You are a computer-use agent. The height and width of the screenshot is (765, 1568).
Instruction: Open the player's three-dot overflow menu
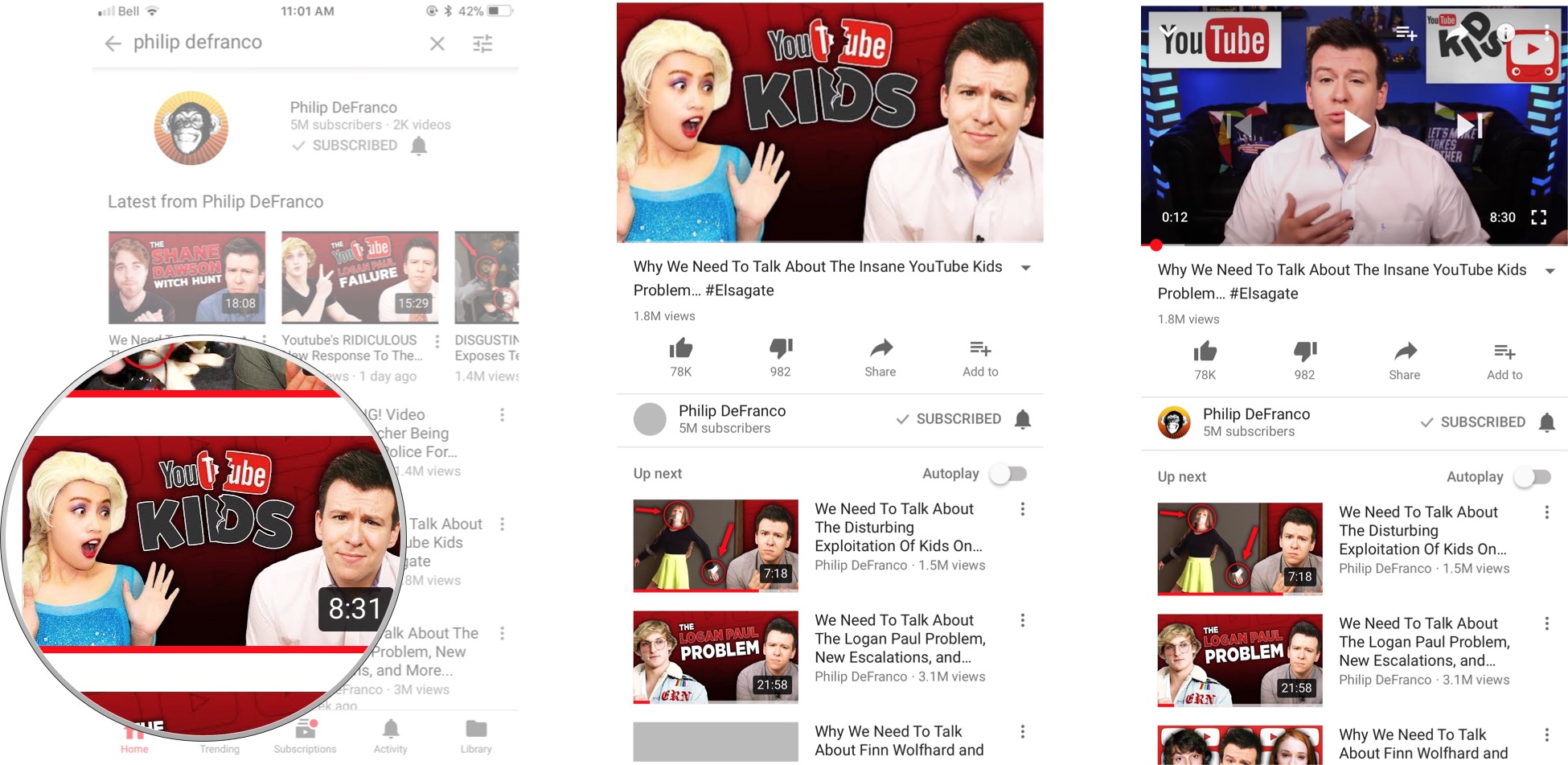pos(1546,33)
